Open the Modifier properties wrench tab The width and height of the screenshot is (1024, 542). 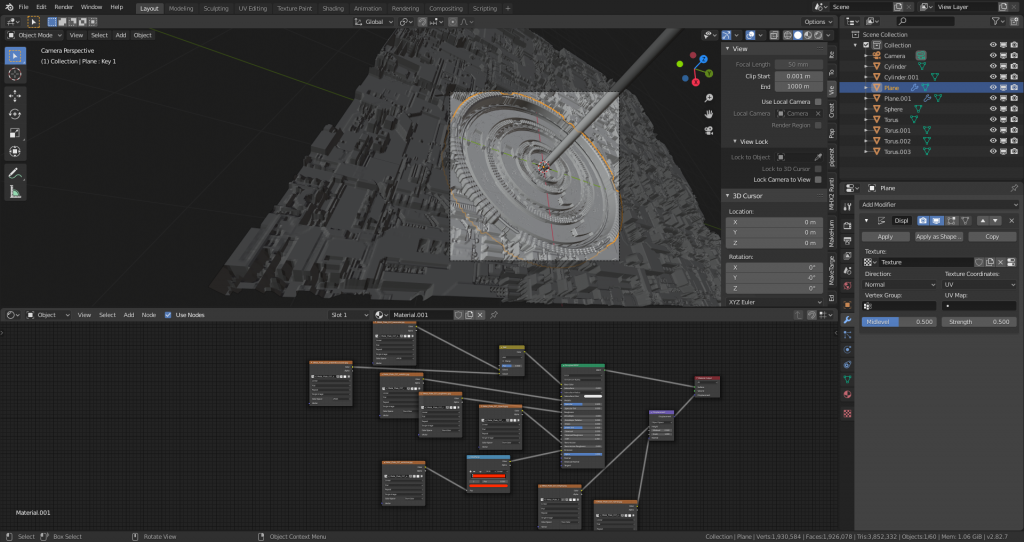pos(847,319)
